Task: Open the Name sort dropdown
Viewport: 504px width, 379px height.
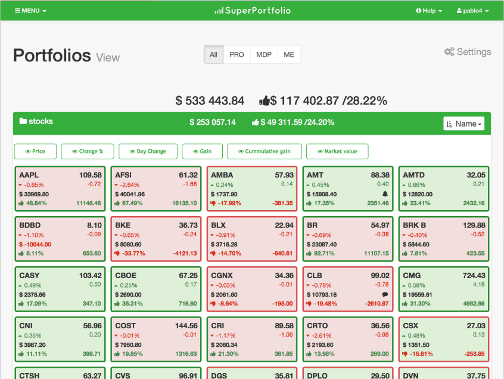Action: [x=464, y=124]
